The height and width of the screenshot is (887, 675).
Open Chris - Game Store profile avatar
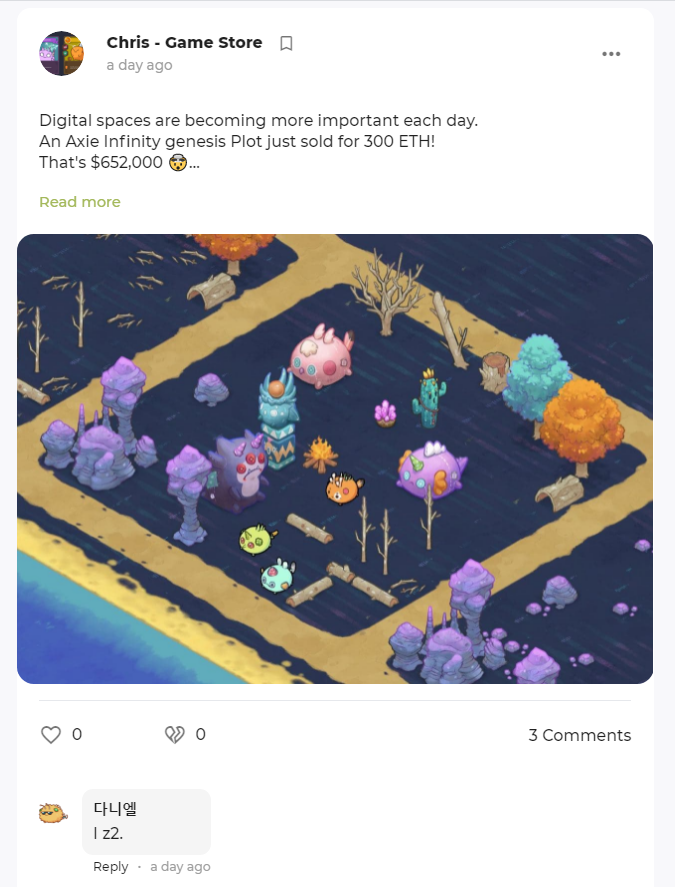coord(62,53)
